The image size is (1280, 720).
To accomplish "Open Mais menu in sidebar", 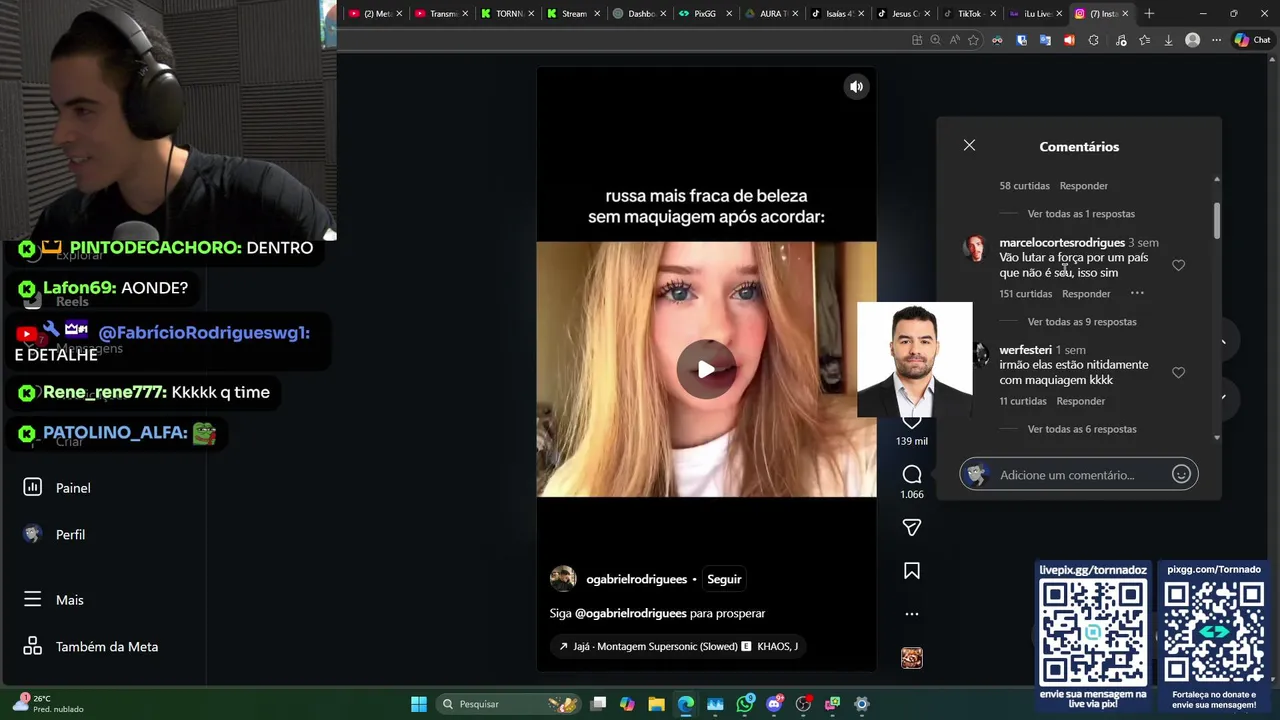I will [x=70, y=600].
